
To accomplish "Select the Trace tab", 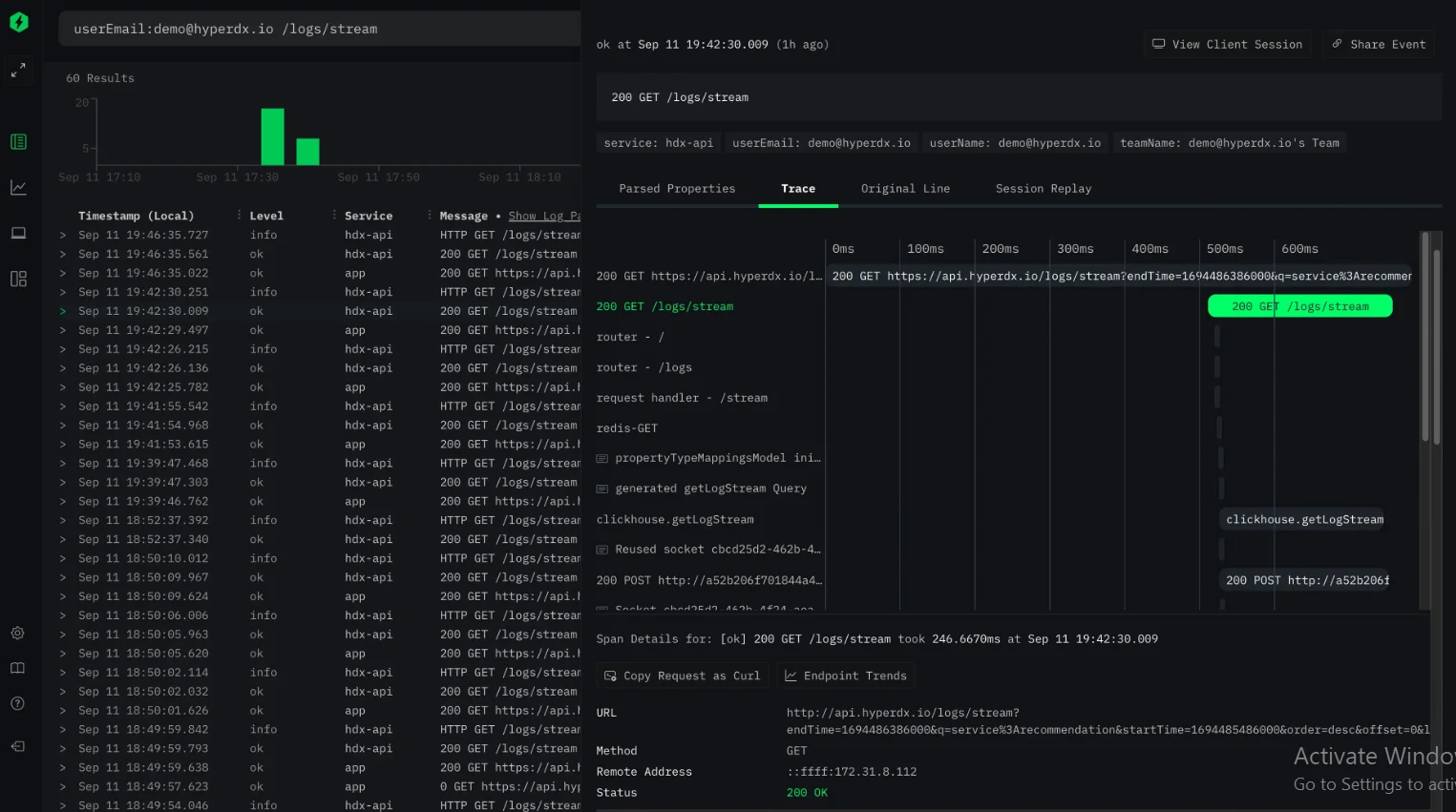I will (798, 189).
